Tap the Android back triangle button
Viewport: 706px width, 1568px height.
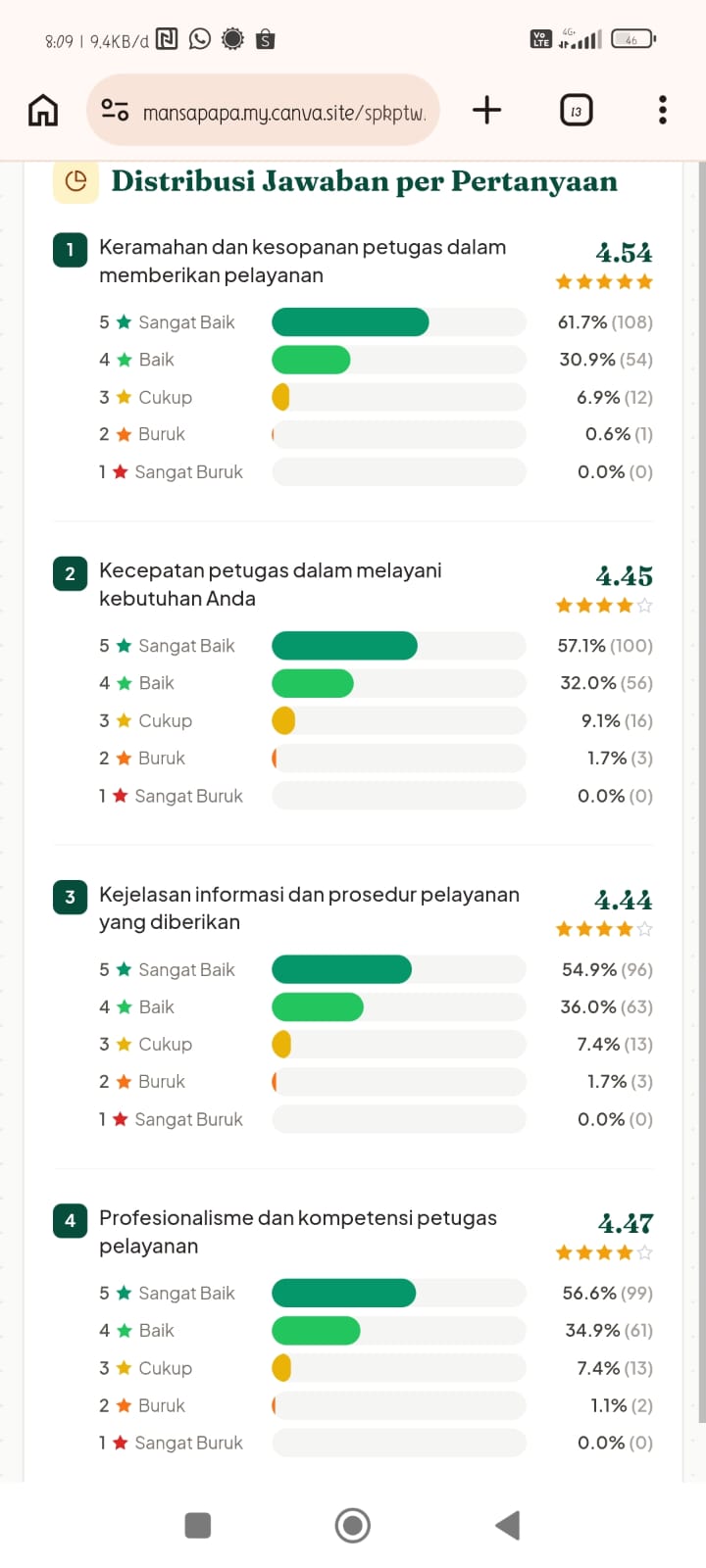[507, 1525]
